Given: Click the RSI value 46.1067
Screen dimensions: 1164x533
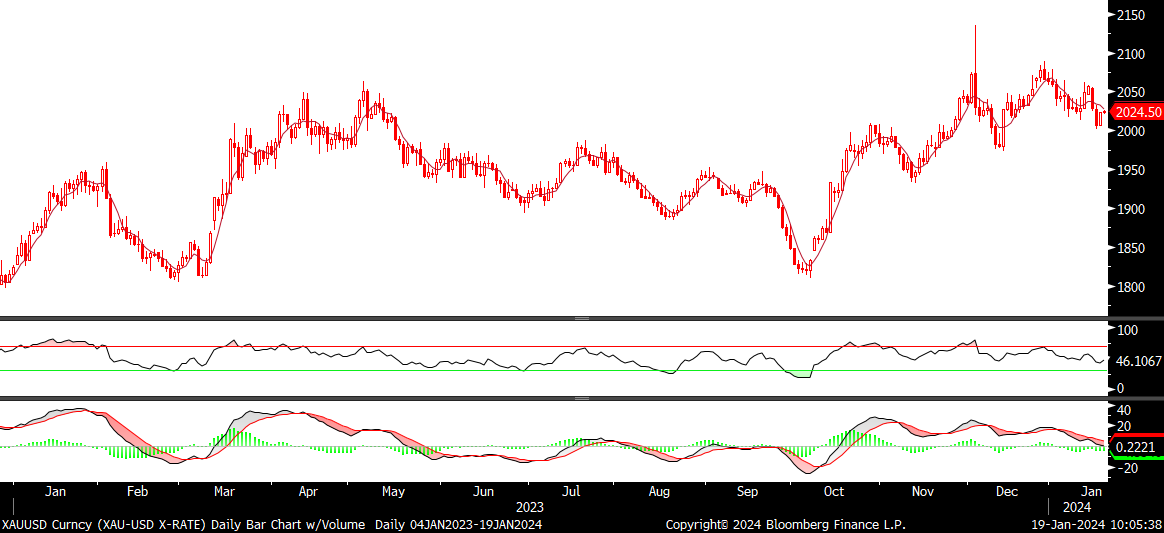Looking at the screenshot, I should point(1140,362).
